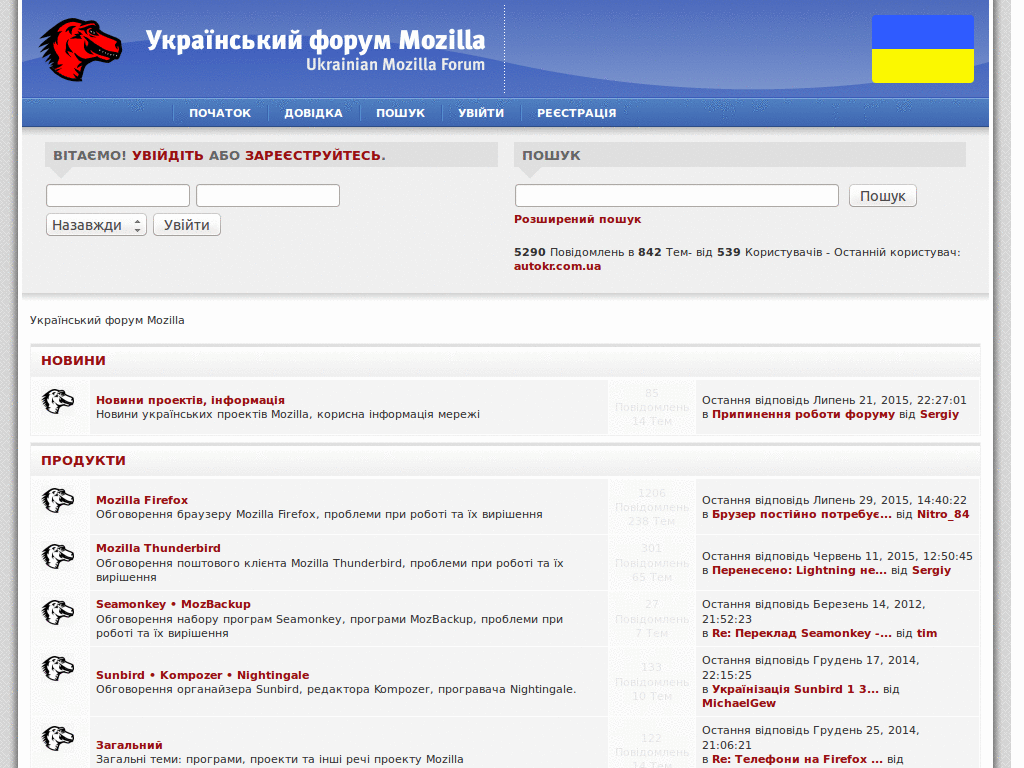Open the УВІЙТИ menu item
Screen dimensions: 1024x768
coord(481,113)
